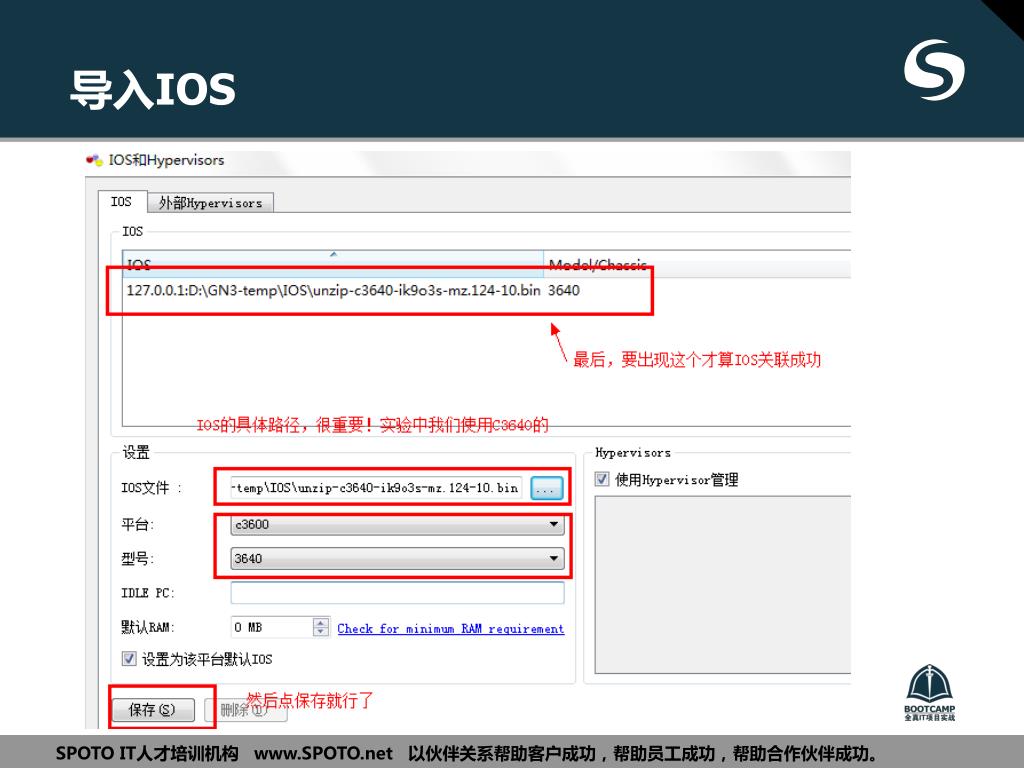Click the 3640 model cell in the list
The height and width of the screenshot is (768, 1024).
(x=564, y=291)
